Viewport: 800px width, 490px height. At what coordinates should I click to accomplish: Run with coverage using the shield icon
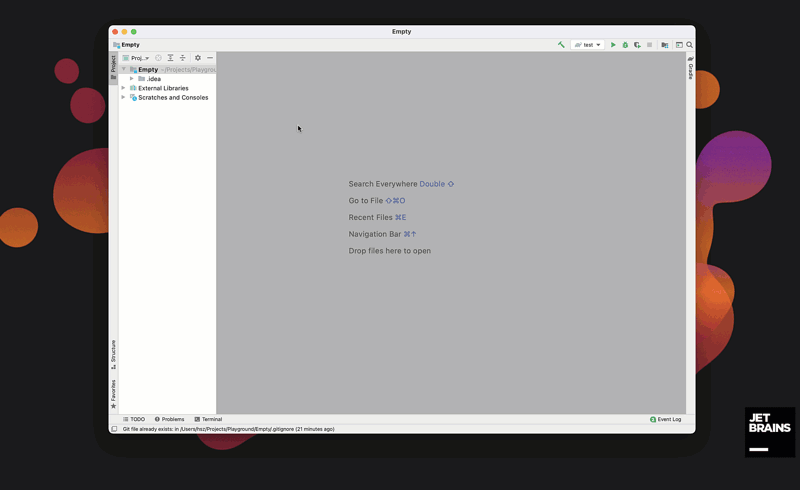point(637,45)
